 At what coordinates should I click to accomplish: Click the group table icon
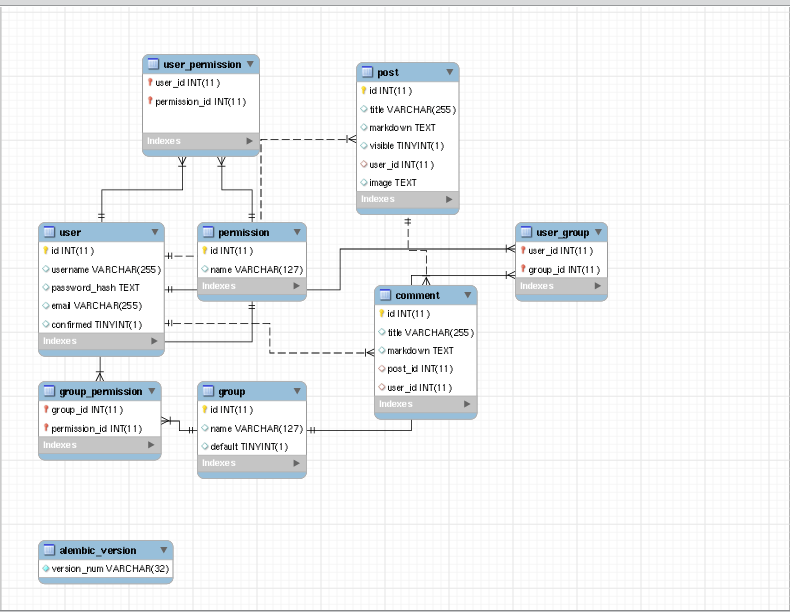click(x=208, y=391)
